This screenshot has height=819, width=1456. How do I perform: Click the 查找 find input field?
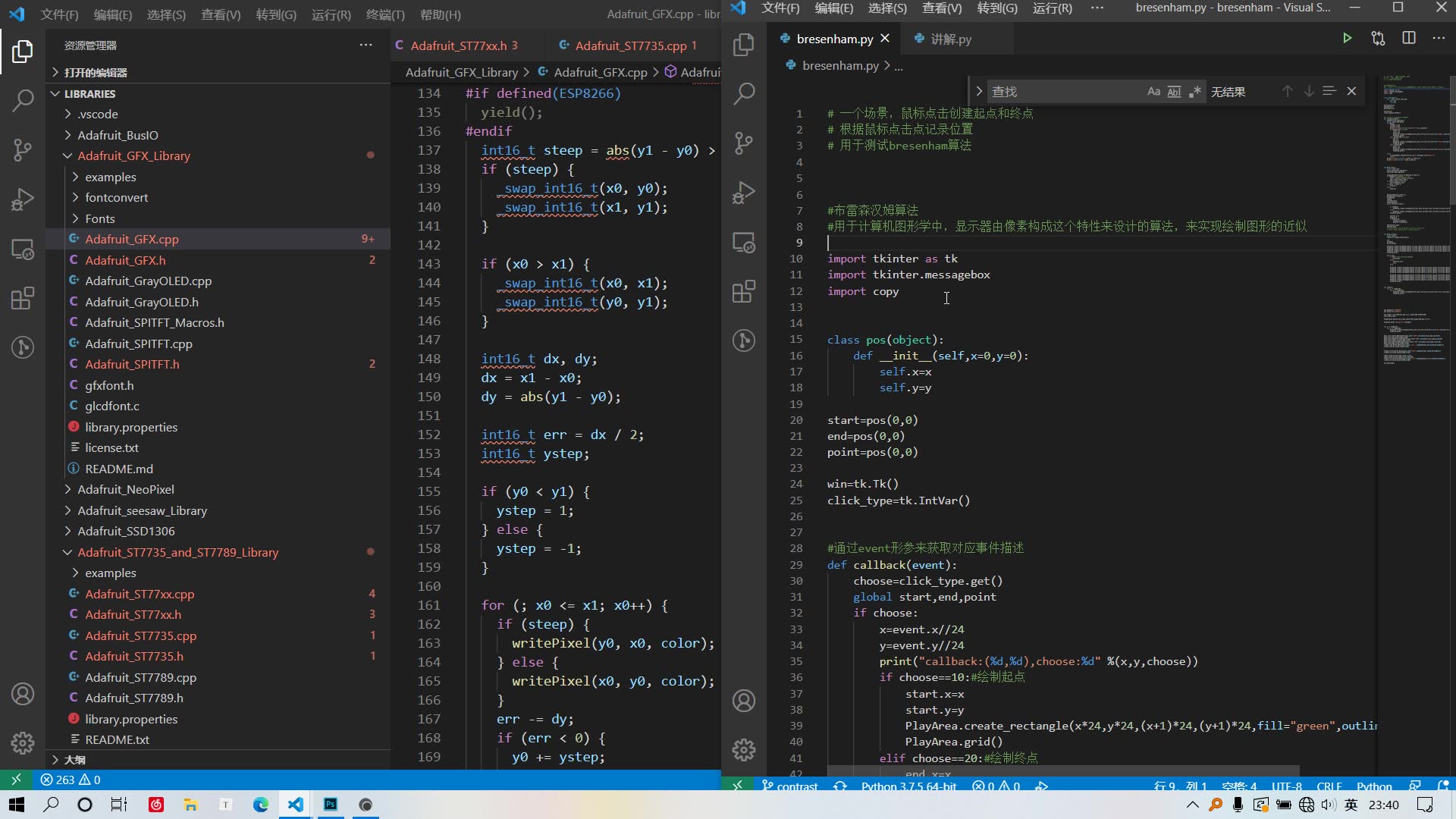tap(1062, 92)
